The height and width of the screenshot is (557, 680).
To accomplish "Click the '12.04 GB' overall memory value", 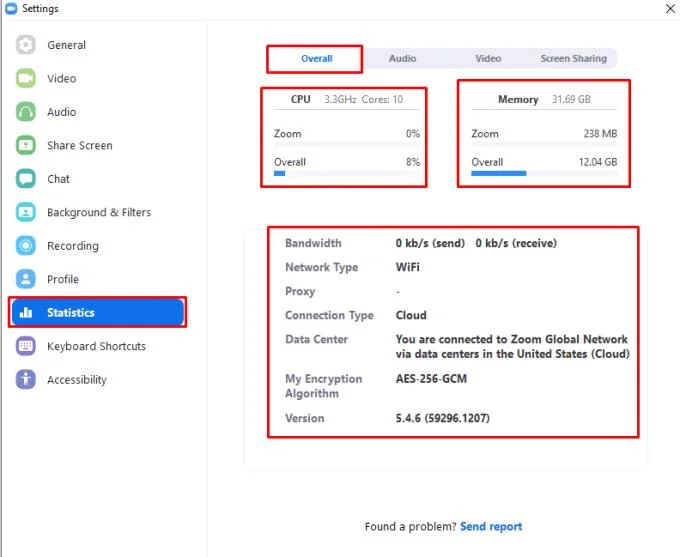I will pos(598,162).
